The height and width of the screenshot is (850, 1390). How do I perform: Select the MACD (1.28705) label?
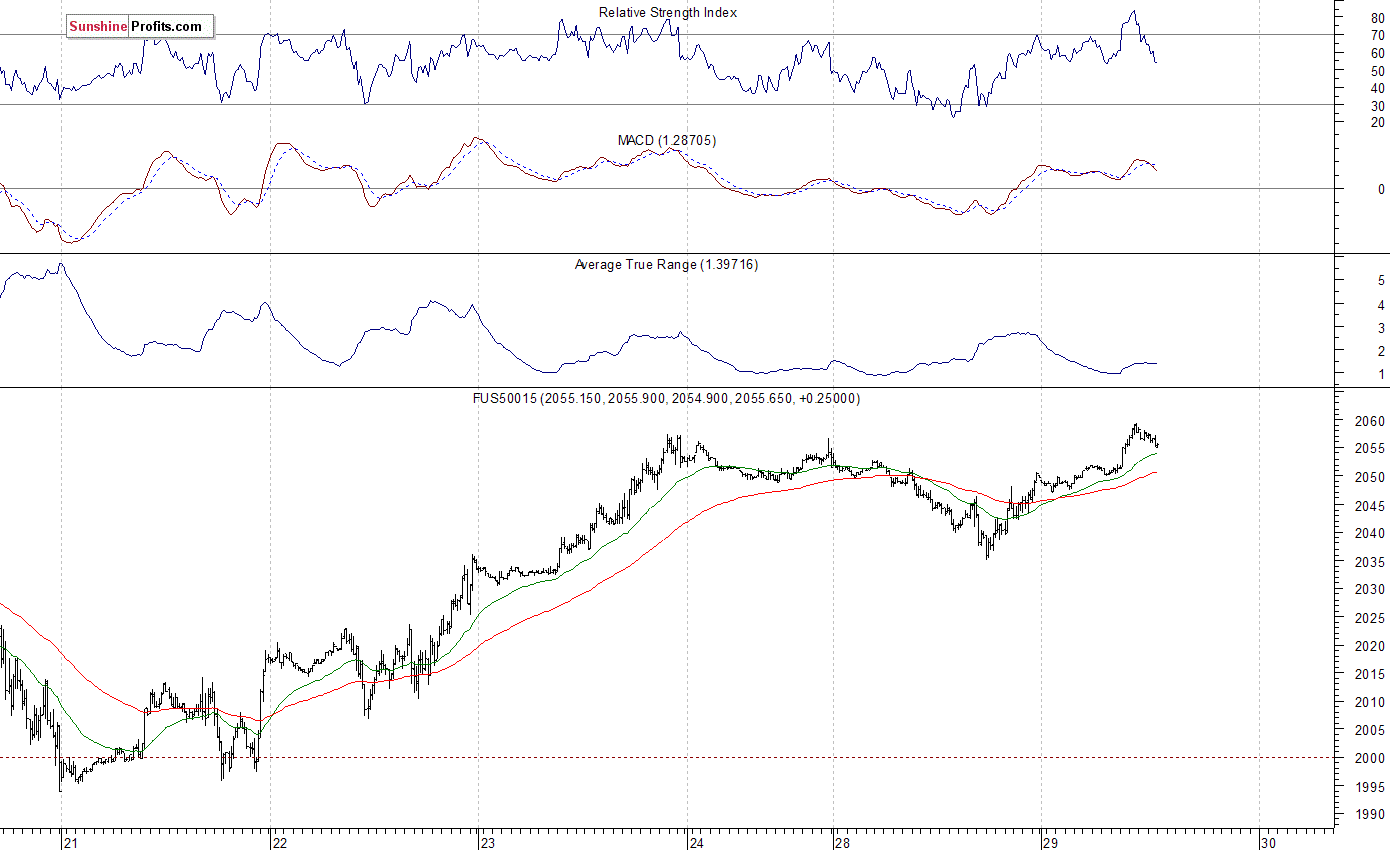tap(666, 140)
